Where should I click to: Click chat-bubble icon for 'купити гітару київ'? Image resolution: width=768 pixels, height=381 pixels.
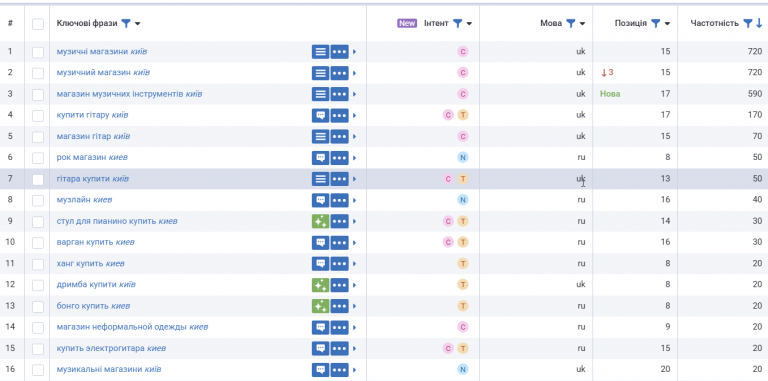tap(320, 115)
